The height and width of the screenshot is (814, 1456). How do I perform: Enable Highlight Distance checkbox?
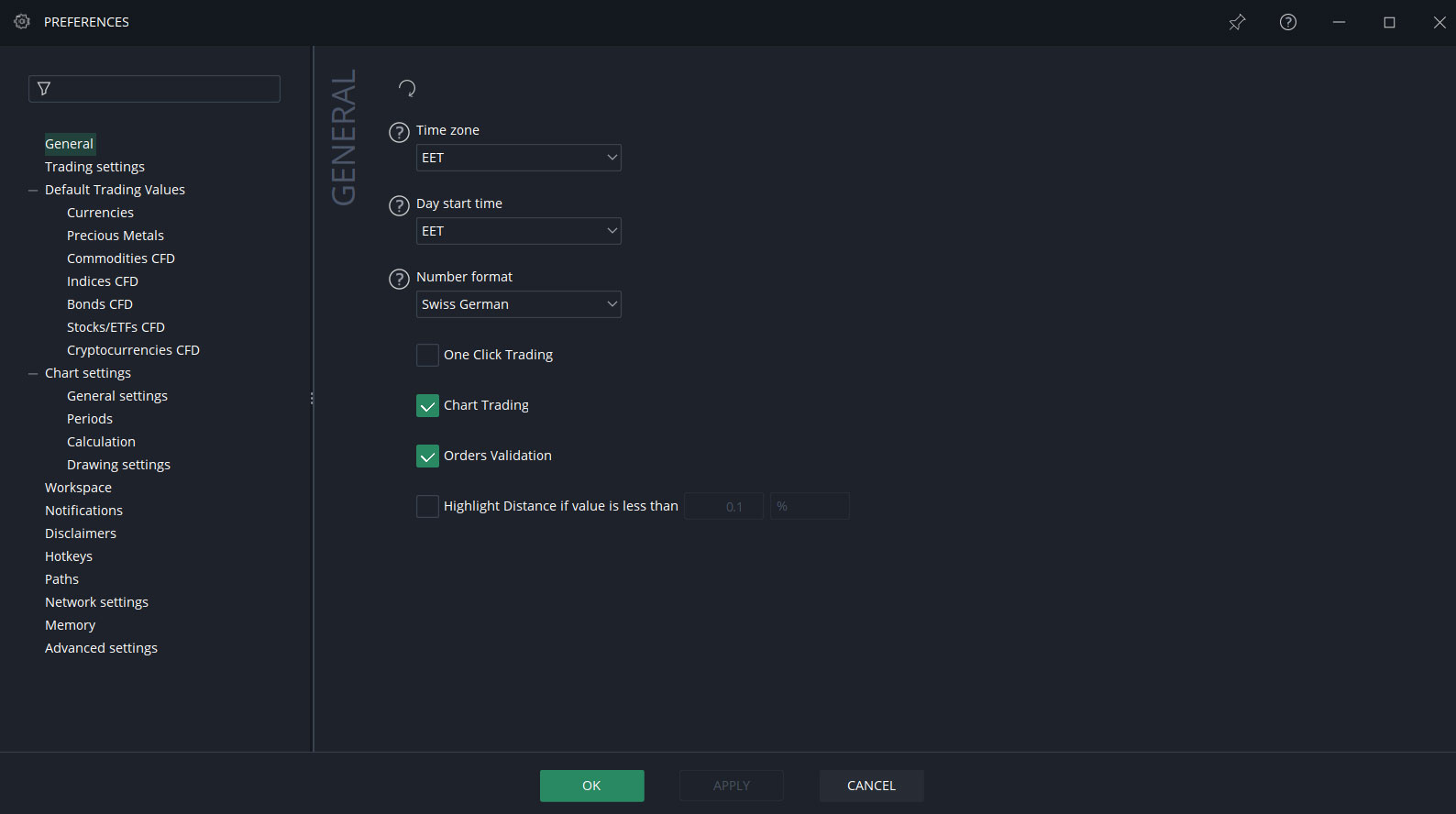[x=427, y=506]
